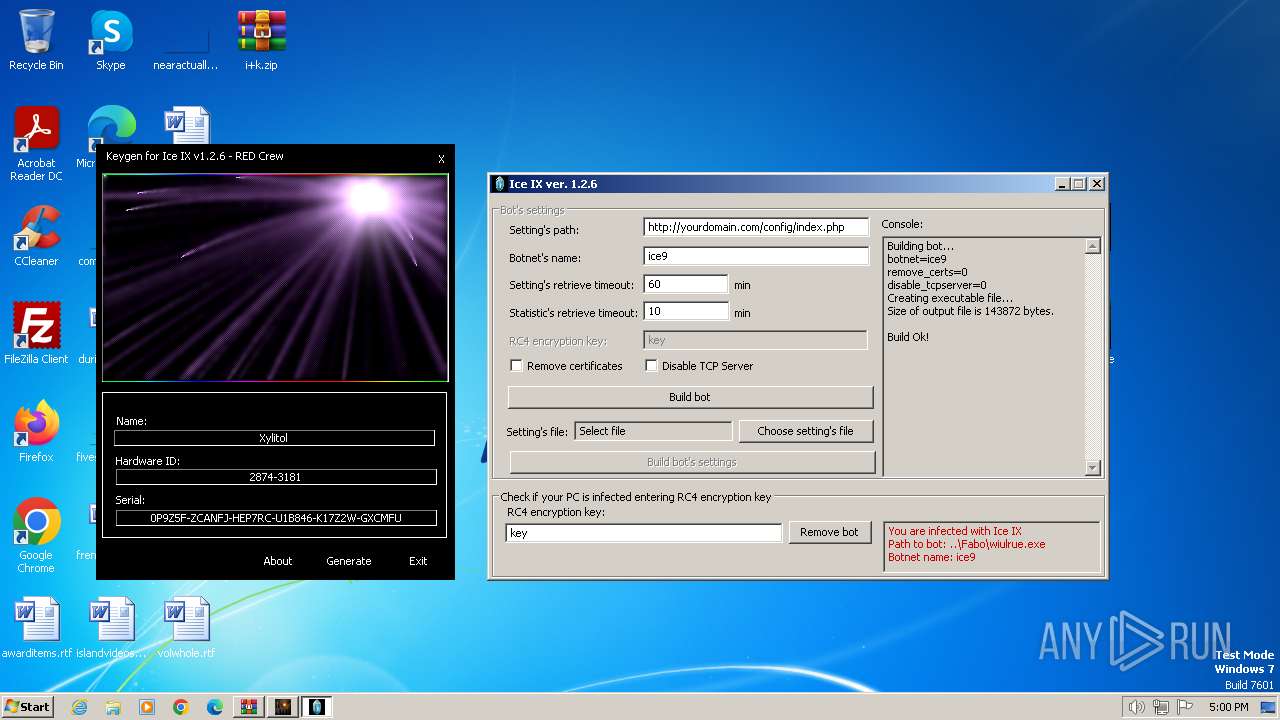Image resolution: width=1280 pixels, height=720 pixels.
Task: Click Statistic's retrieve timeout field
Action: (686, 311)
